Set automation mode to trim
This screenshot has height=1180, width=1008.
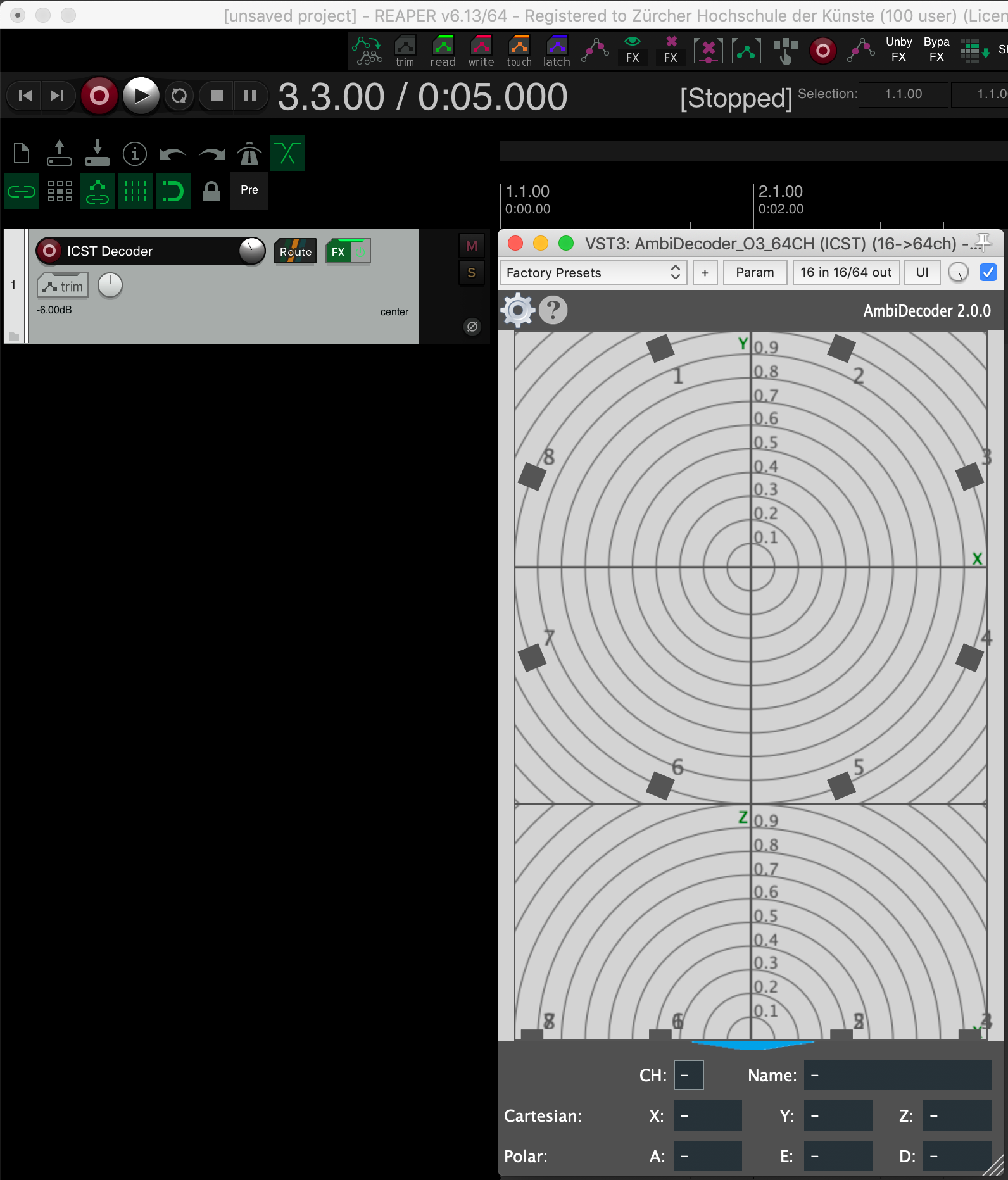(x=405, y=51)
